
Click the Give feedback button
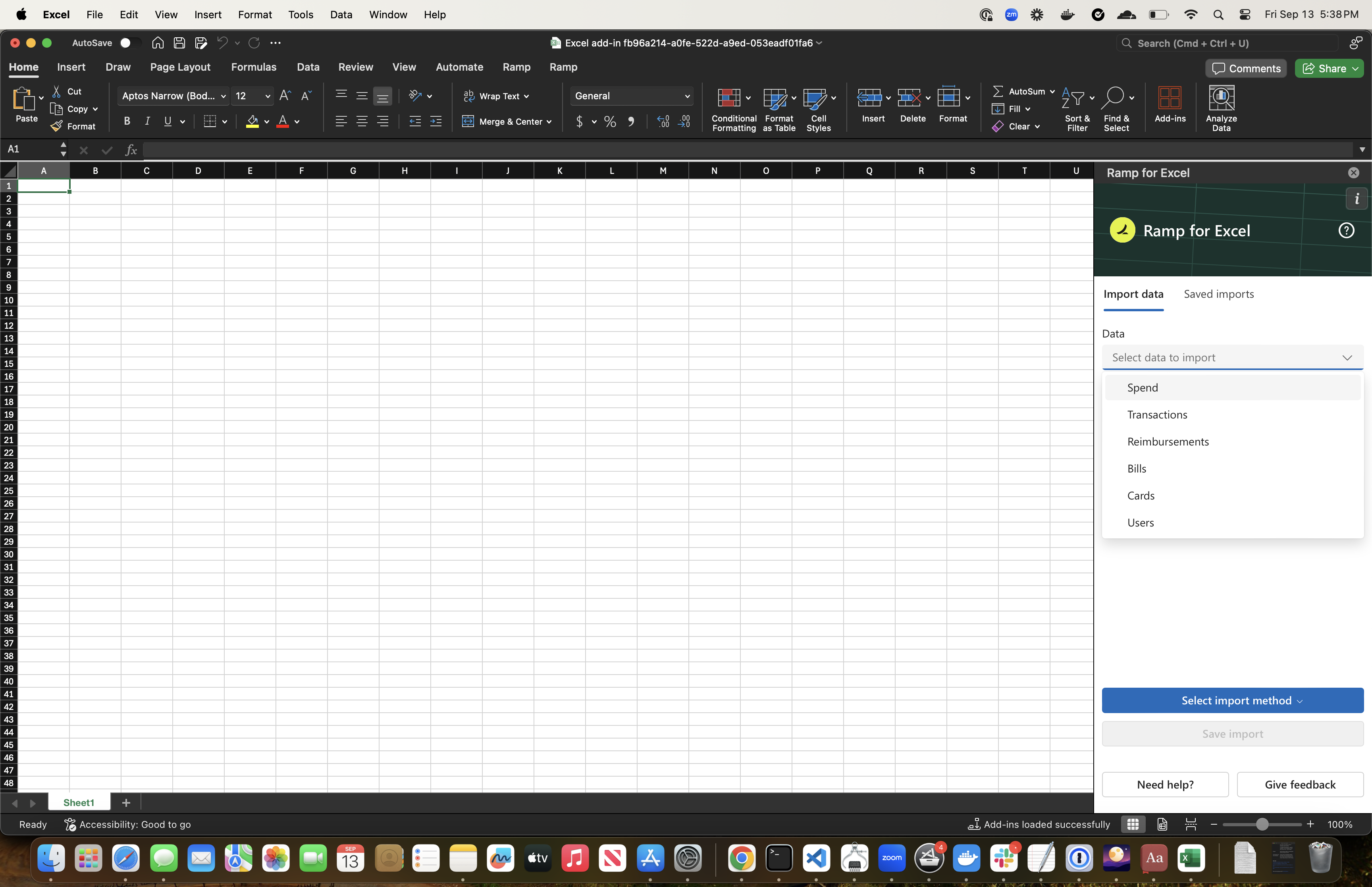click(x=1300, y=785)
